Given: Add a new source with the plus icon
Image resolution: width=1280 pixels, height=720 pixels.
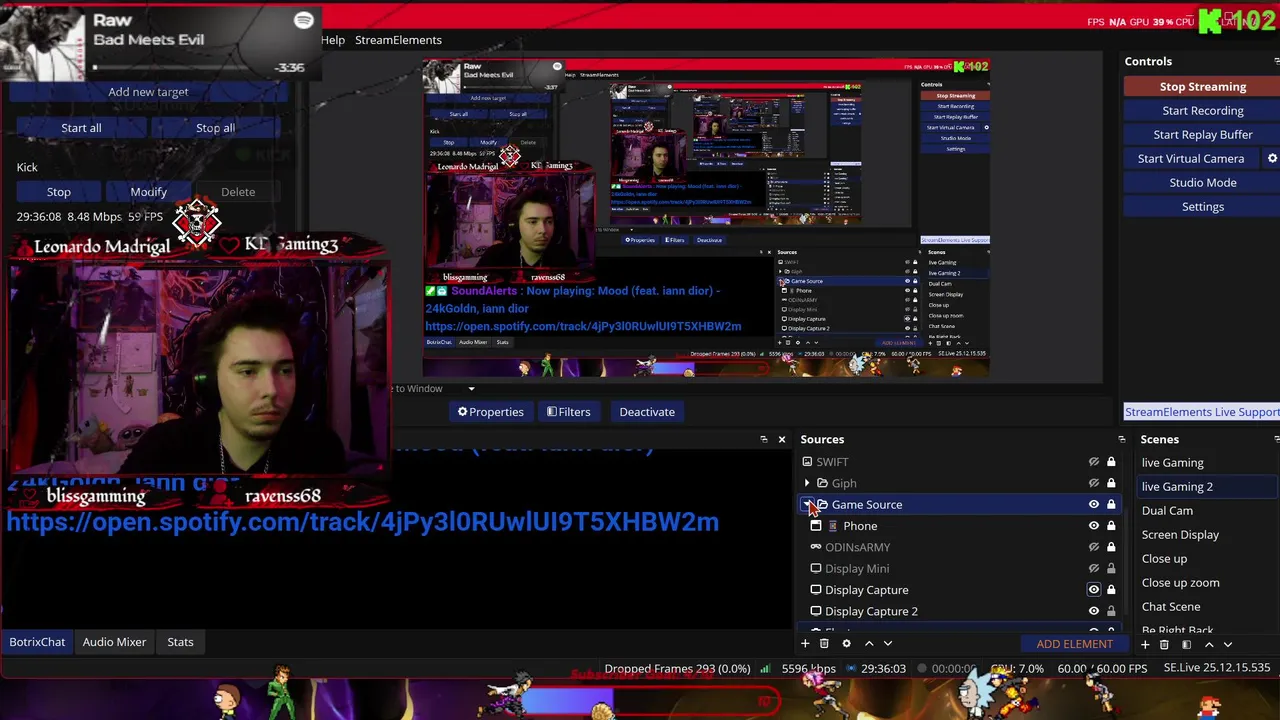Looking at the screenshot, I should (805, 644).
